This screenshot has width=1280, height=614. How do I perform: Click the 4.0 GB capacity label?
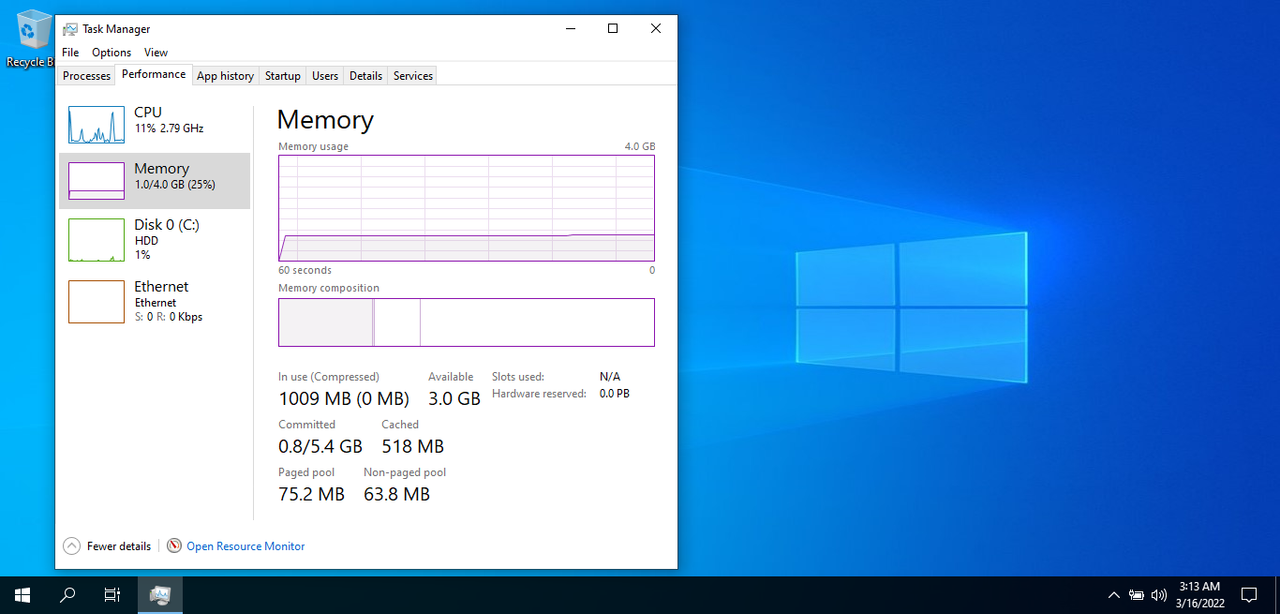pyautogui.click(x=640, y=146)
